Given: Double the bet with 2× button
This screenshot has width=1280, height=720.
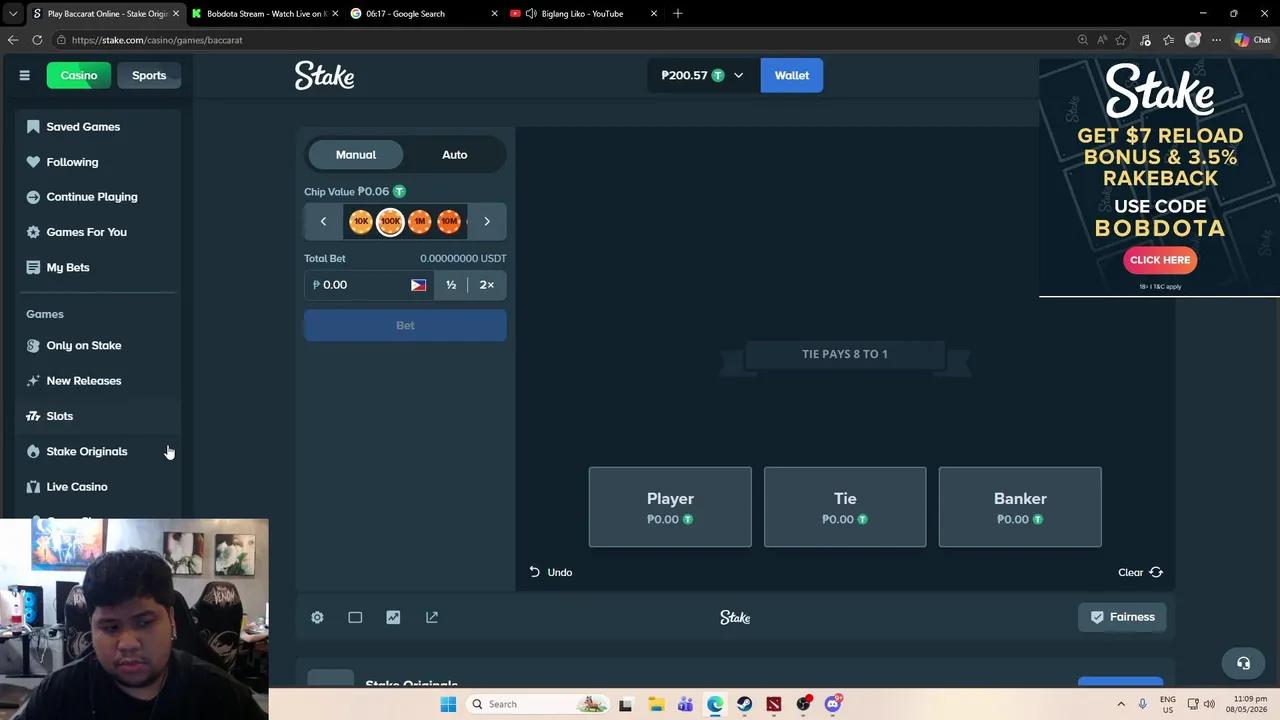Looking at the screenshot, I should [x=487, y=285].
